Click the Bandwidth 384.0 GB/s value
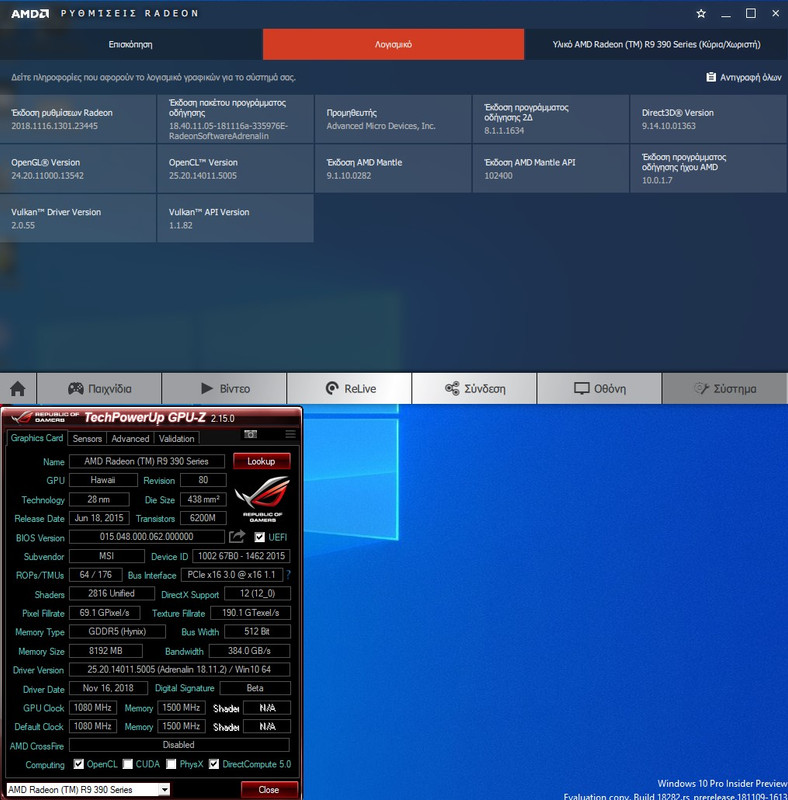Image resolution: width=788 pixels, height=800 pixels. tap(250, 651)
